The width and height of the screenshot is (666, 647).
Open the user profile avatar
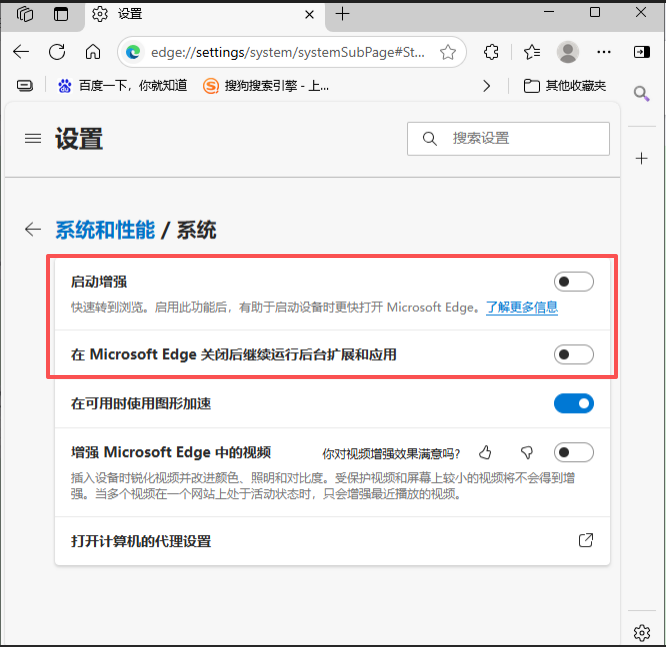pos(568,52)
